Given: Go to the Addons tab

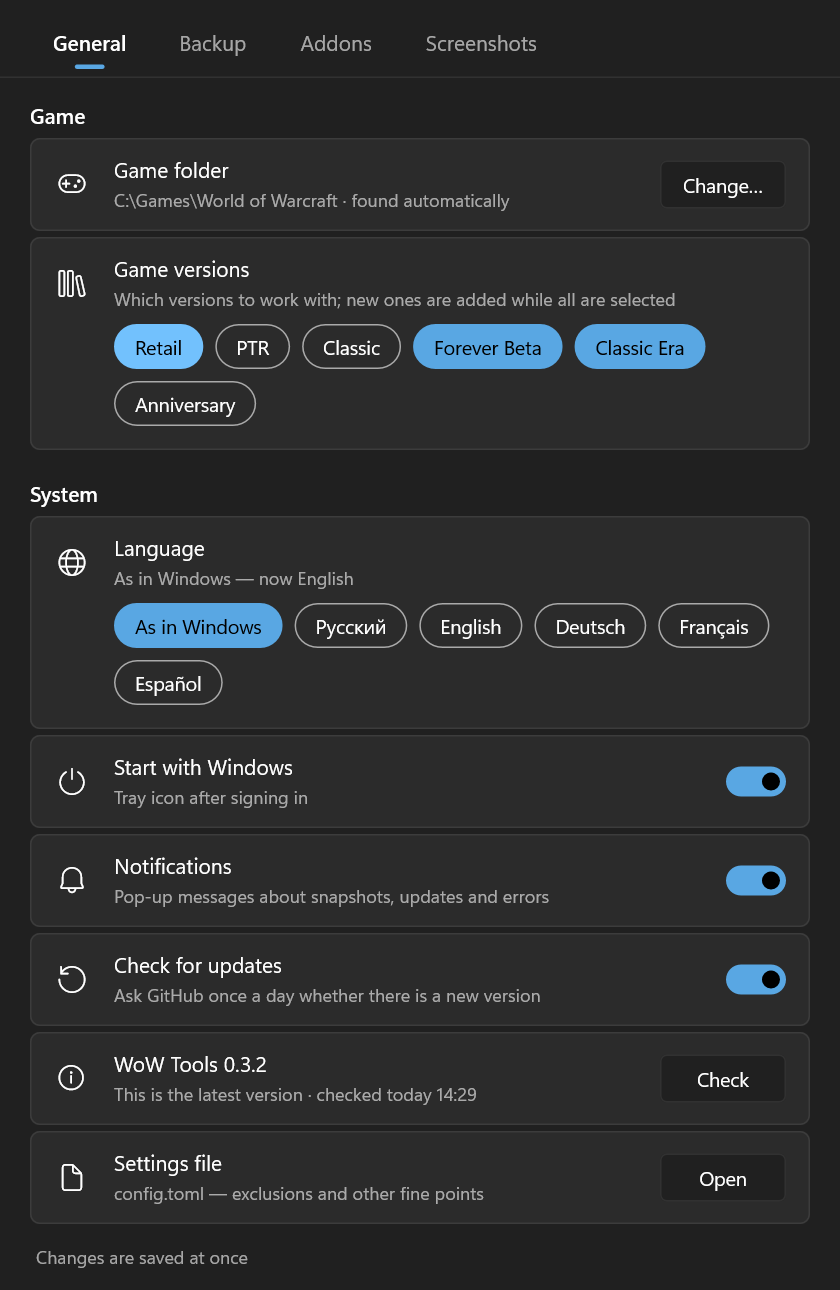Looking at the screenshot, I should pos(336,44).
